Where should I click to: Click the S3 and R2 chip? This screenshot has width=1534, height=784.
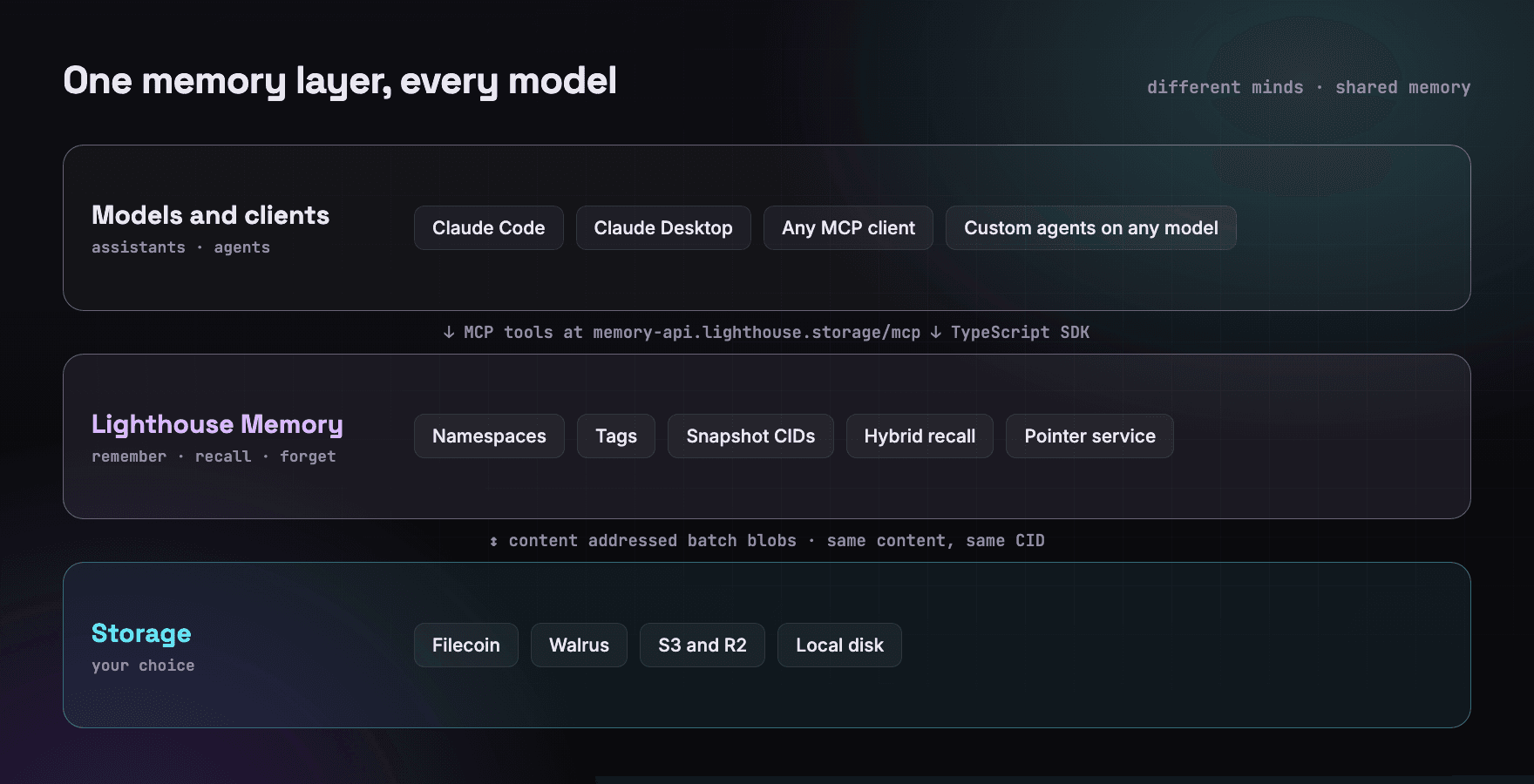[703, 645]
